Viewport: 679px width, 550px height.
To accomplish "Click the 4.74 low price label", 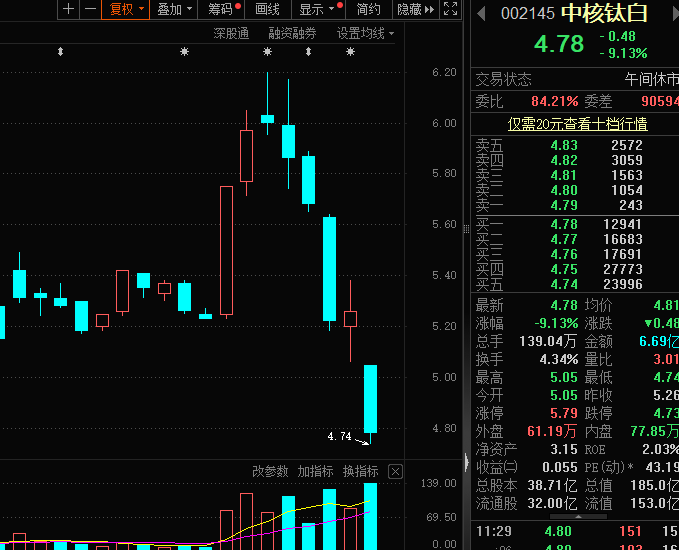I will [x=339, y=436].
